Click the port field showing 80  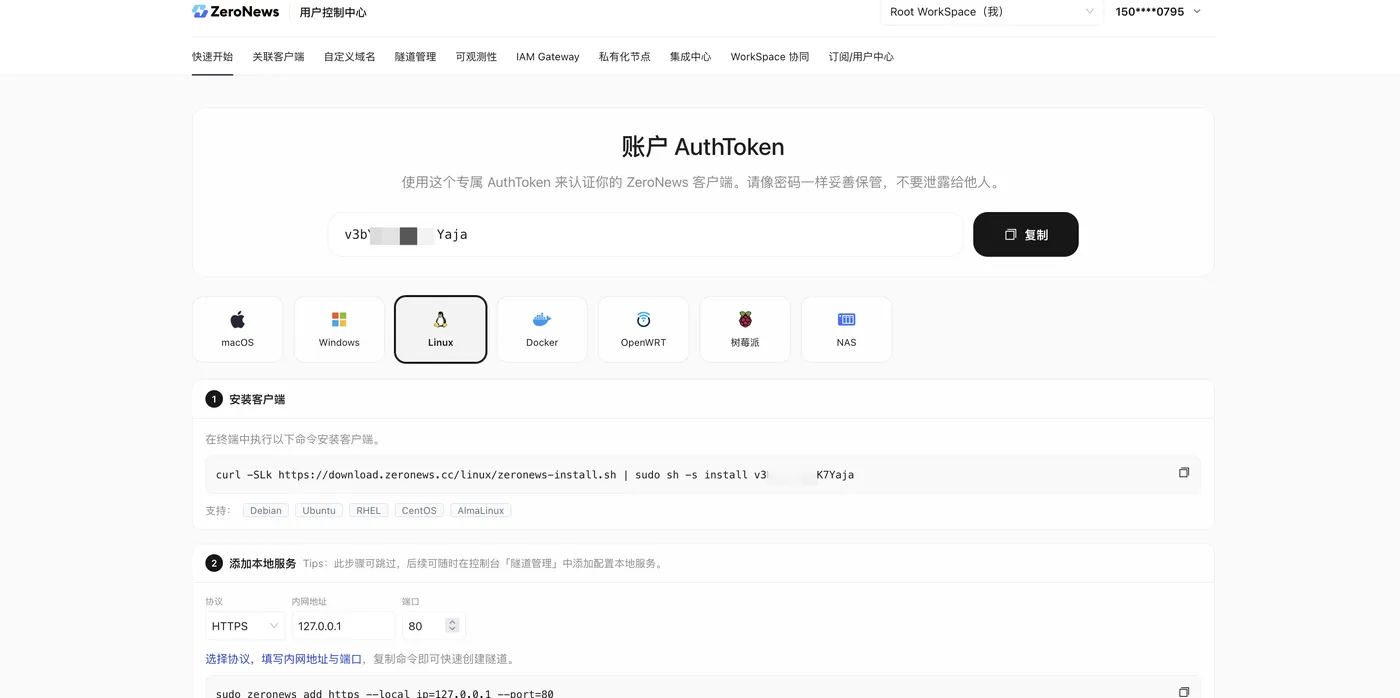(434, 626)
